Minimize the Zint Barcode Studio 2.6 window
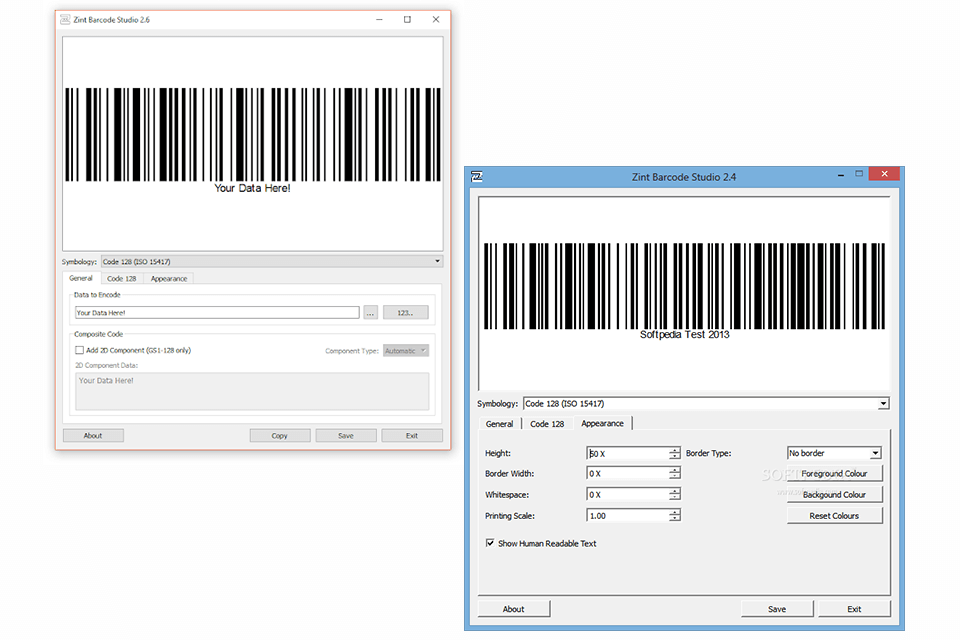Viewport: 960px width, 640px height. pyautogui.click(x=380, y=20)
